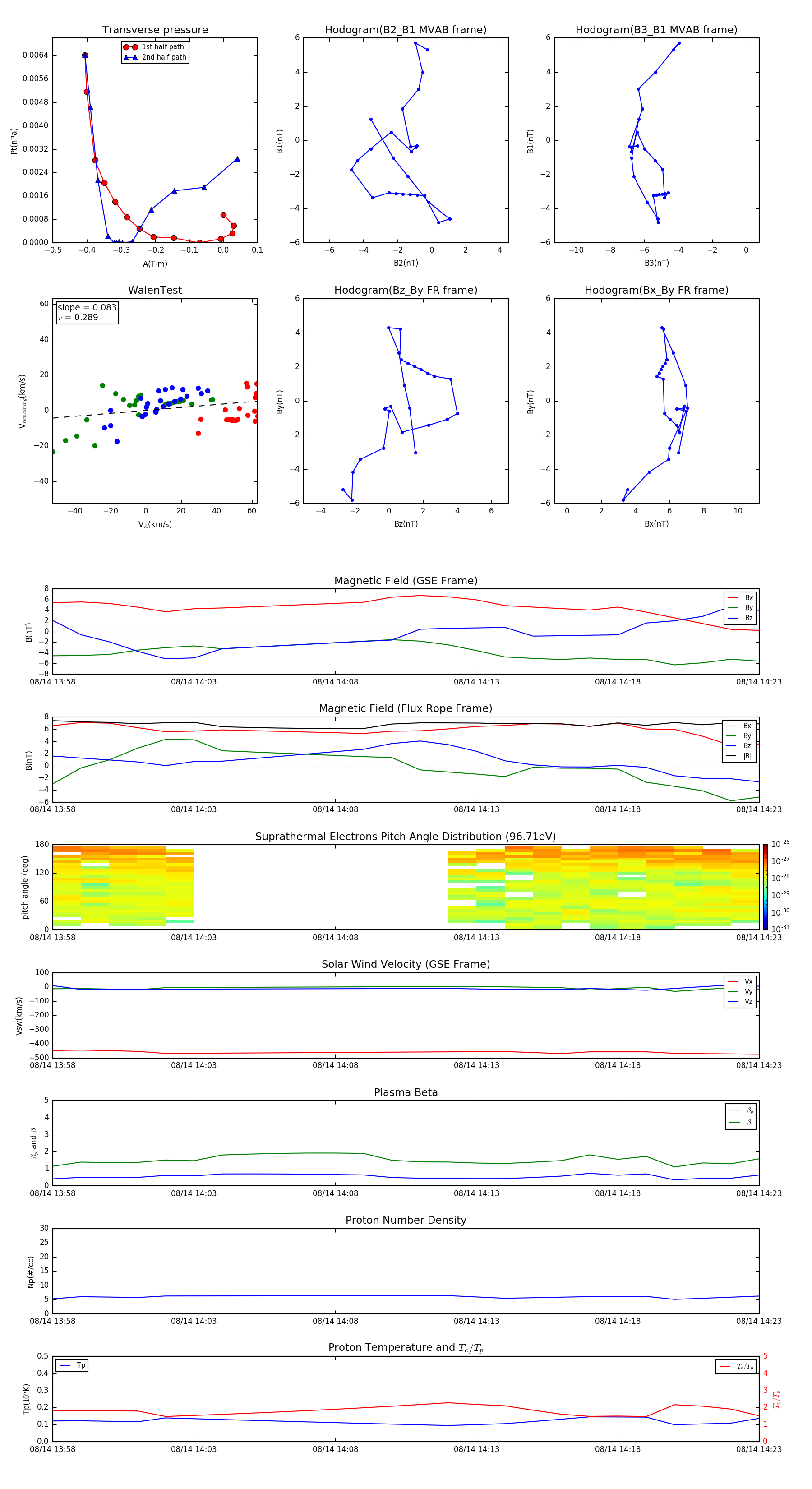
Task: Select the 'Hodogram(Bx_By FR frame)' title
Action: 656,290
